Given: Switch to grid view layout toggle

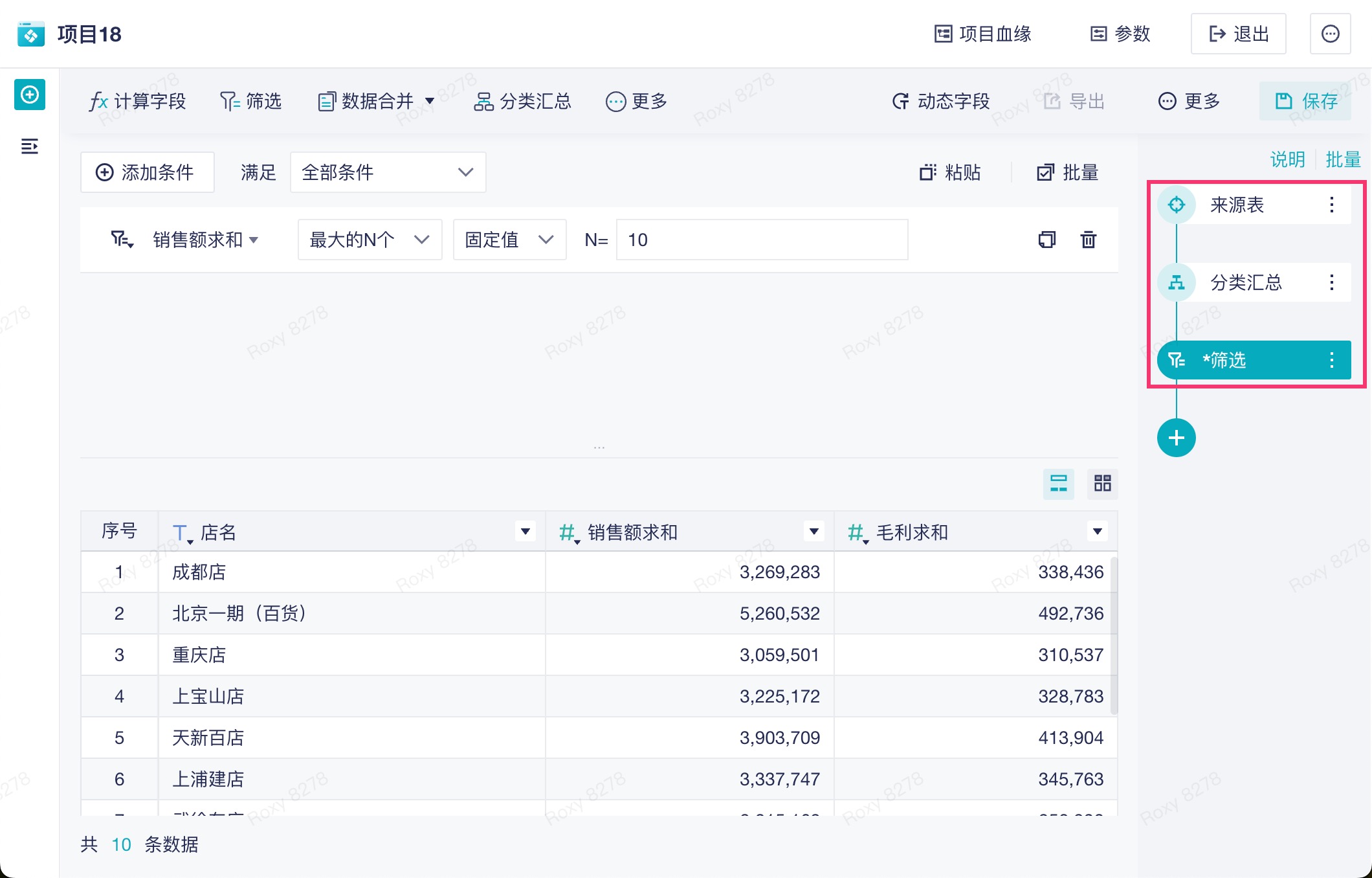Looking at the screenshot, I should pyautogui.click(x=1102, y=483).
